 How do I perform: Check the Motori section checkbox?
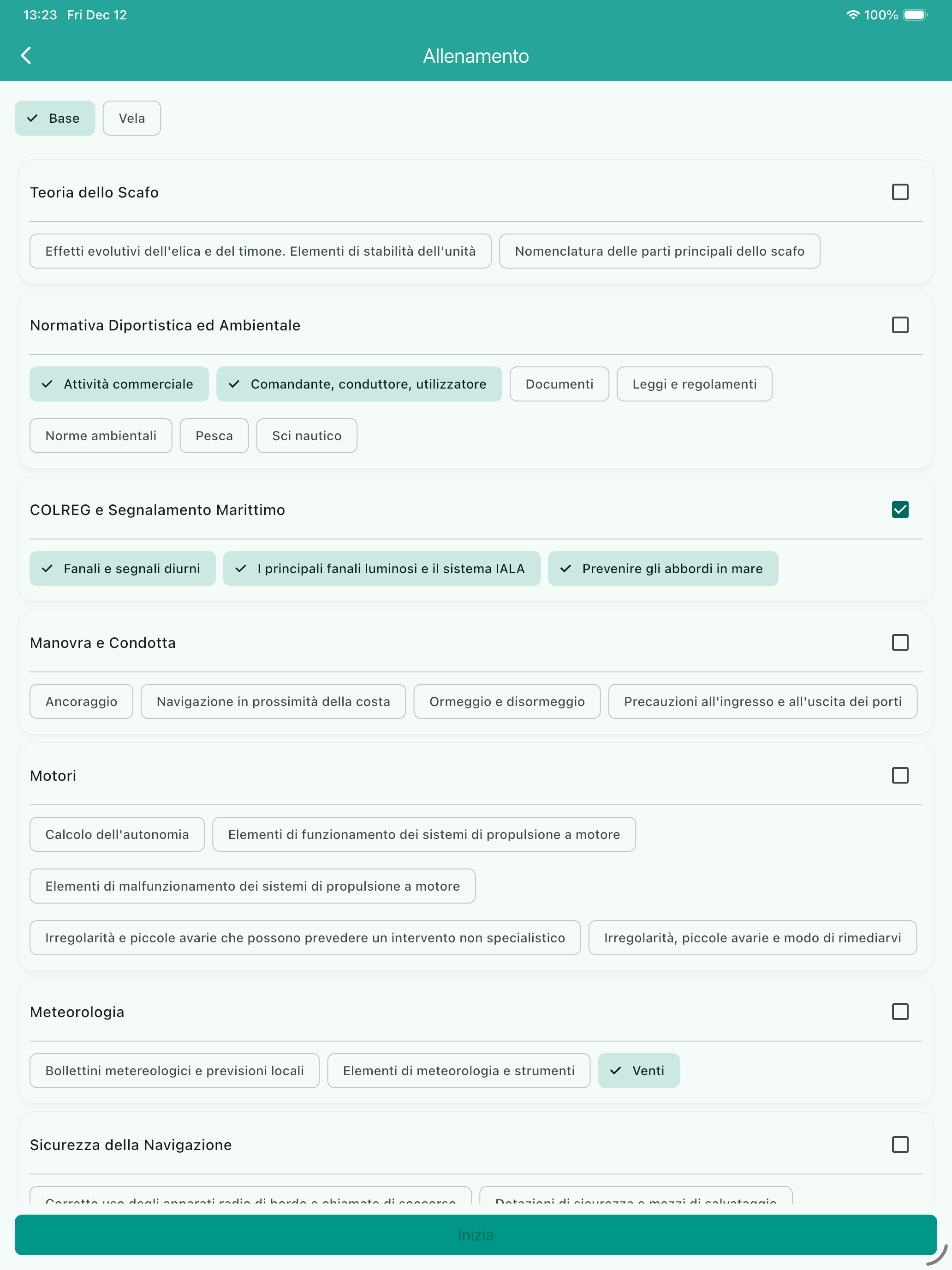(x=900, y=775)
